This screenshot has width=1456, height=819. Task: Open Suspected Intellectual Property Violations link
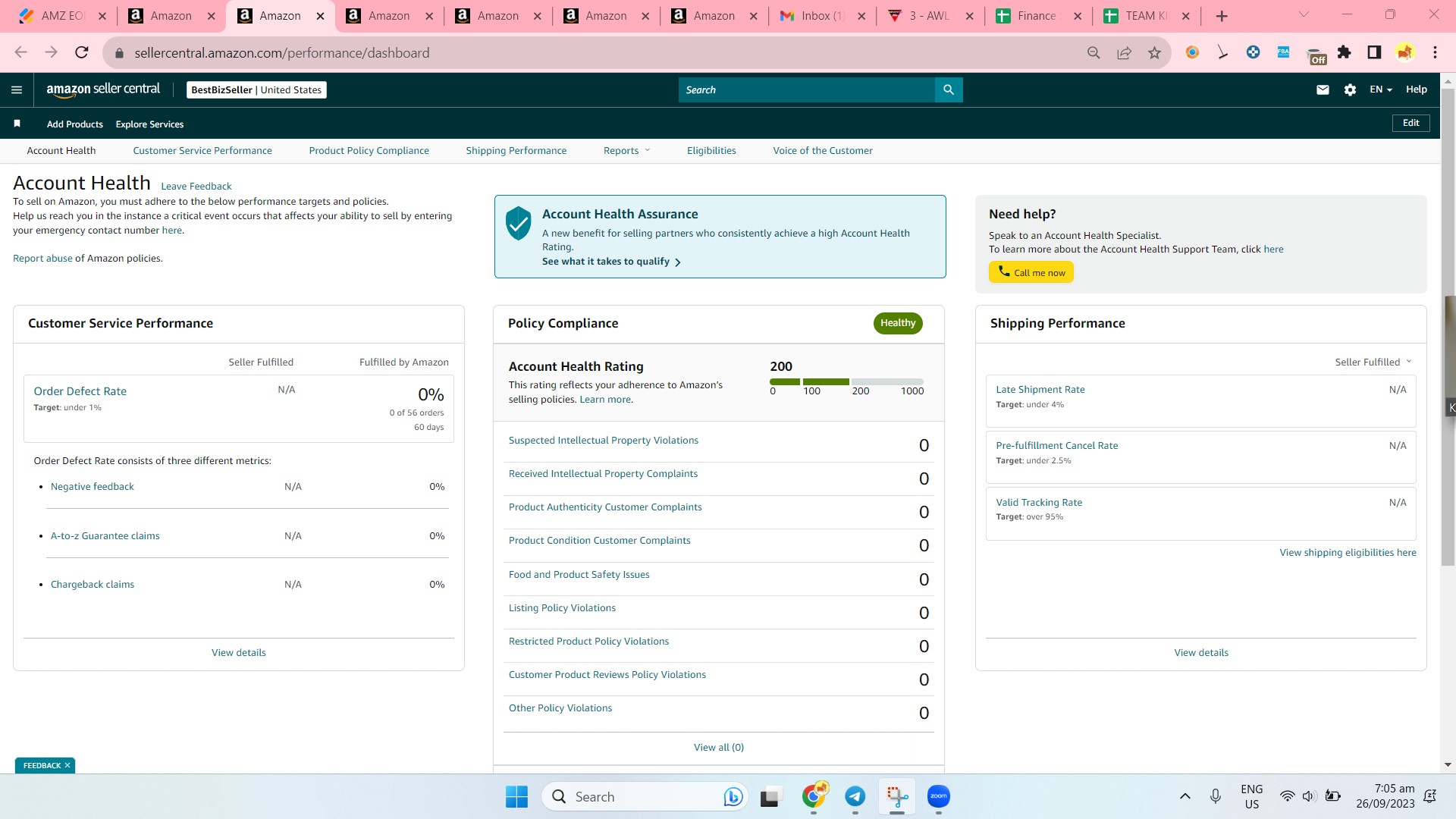pyautogui.click(x=604, y=441)
